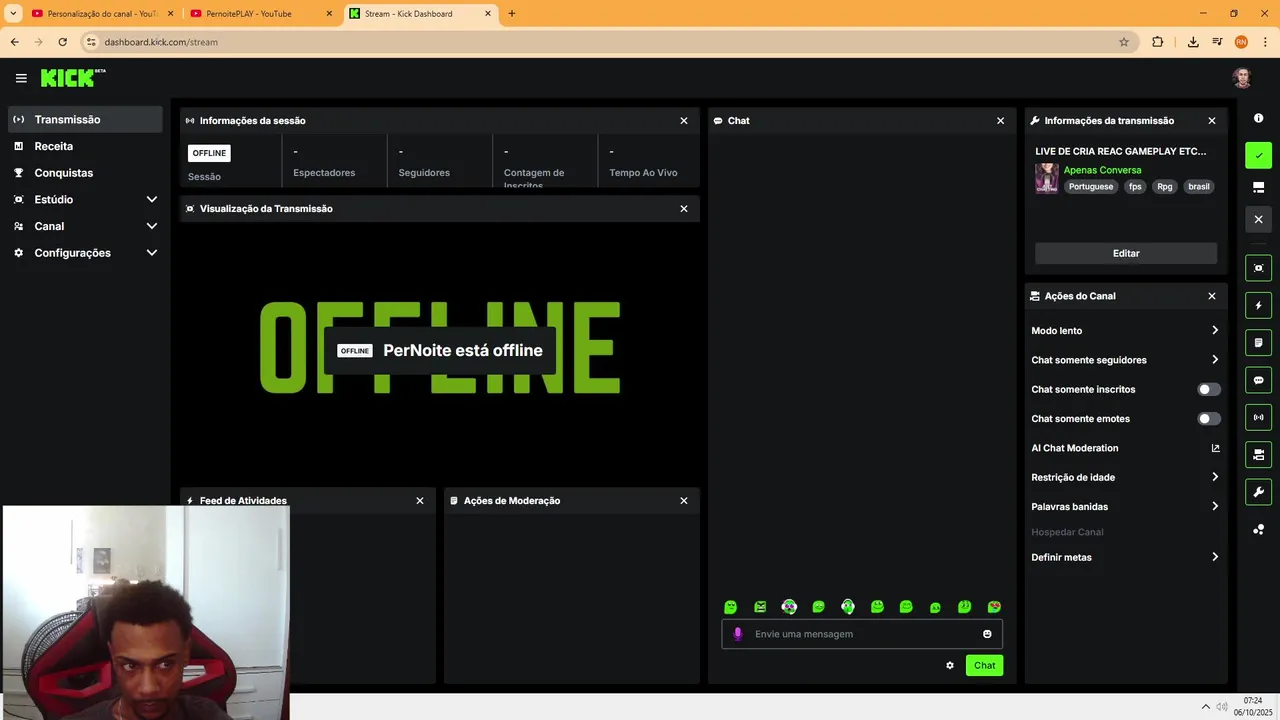Close the Ações do Canal panel

pos(1212,296)
